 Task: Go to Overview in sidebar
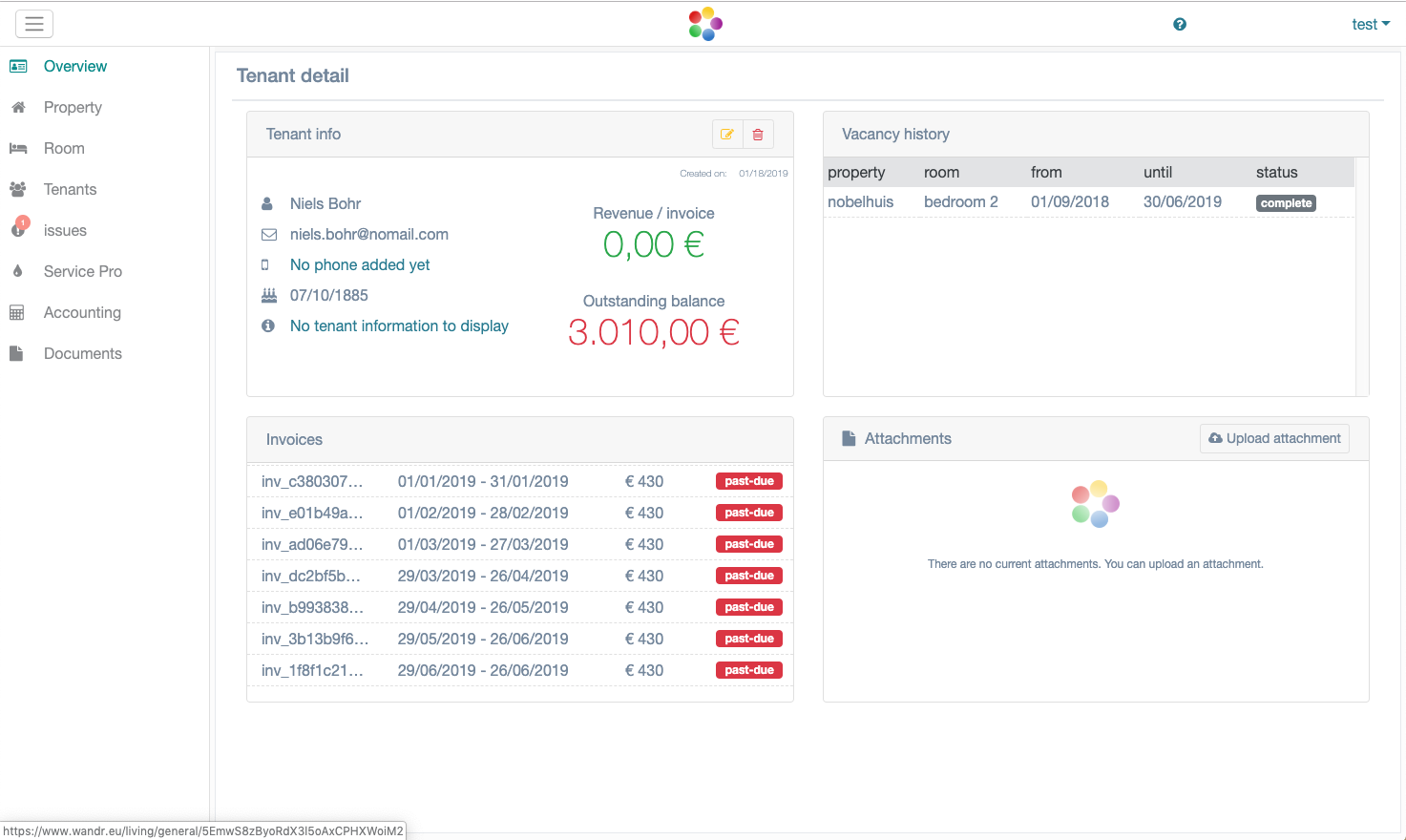tap(75, 67)
